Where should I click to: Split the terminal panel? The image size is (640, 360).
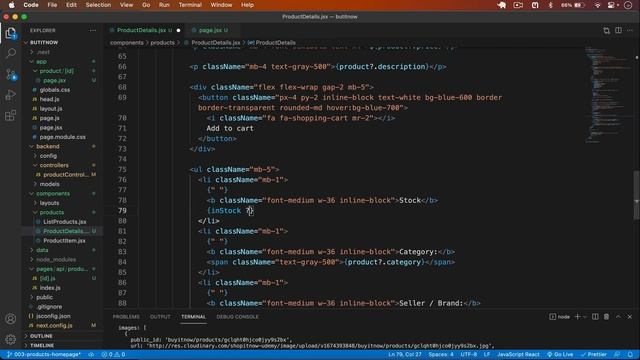[x=595, y=317]
